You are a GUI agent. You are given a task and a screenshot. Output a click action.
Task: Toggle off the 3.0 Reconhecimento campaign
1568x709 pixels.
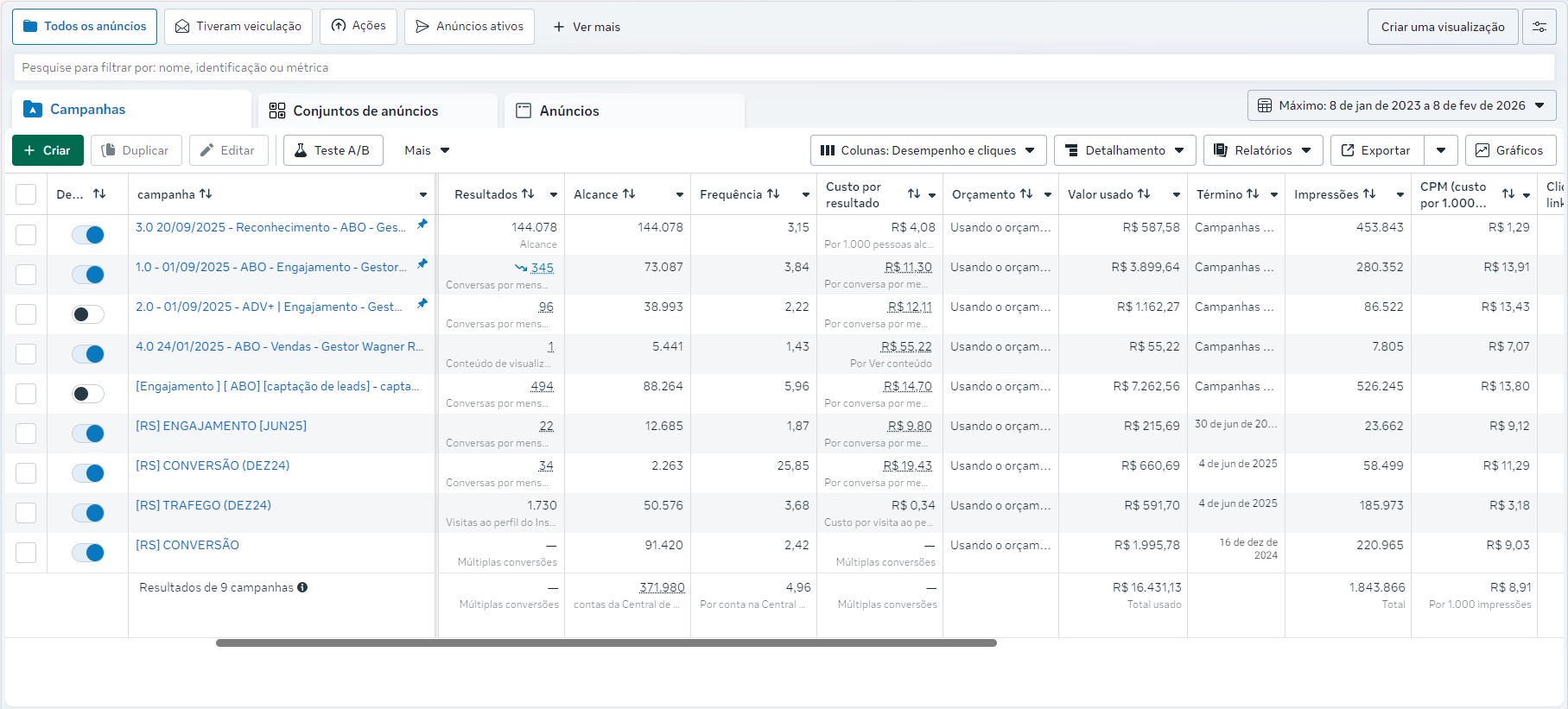point(88,235)
